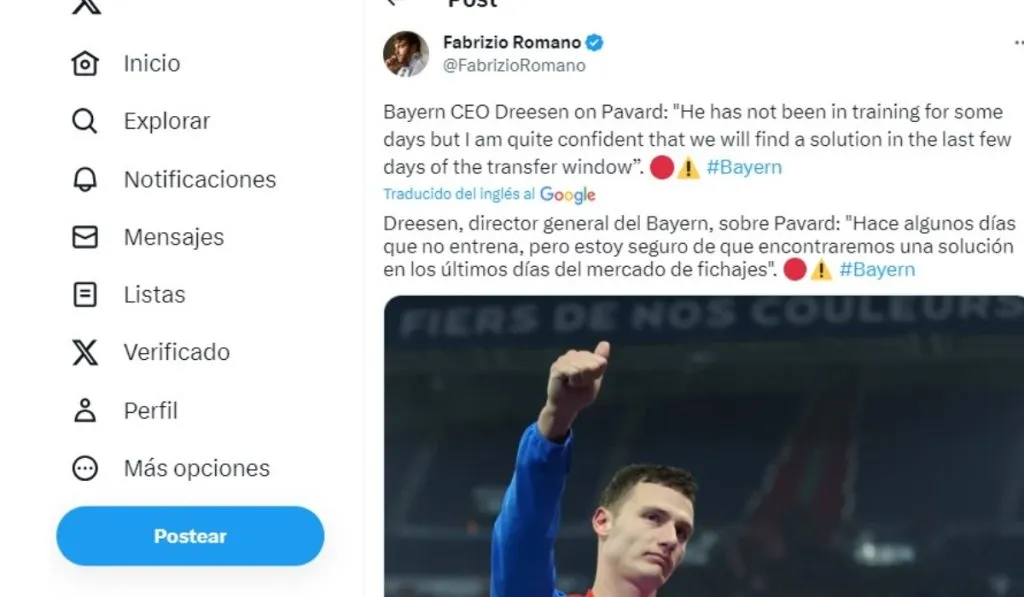Open the tweet's player photo
1024x597 pixels.
click(703, 445)
